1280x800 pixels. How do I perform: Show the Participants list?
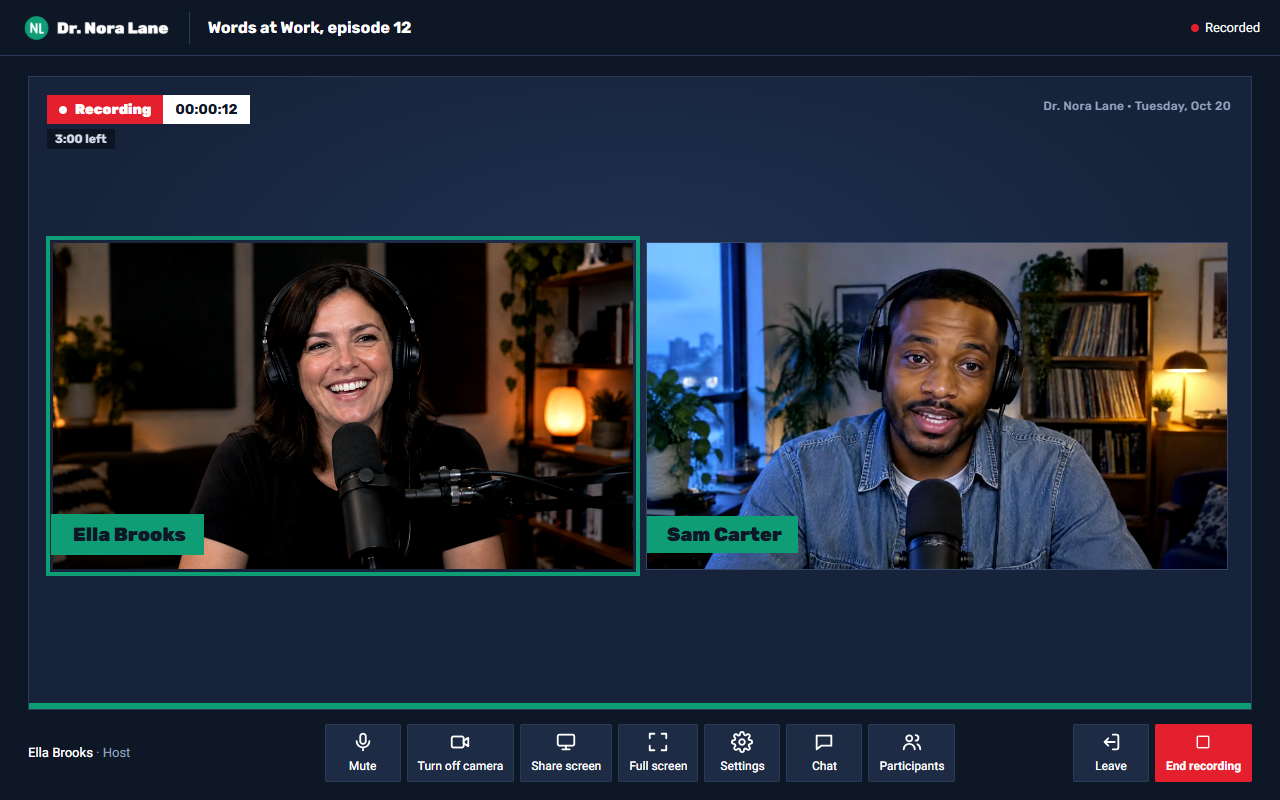(x=911, y=753)
